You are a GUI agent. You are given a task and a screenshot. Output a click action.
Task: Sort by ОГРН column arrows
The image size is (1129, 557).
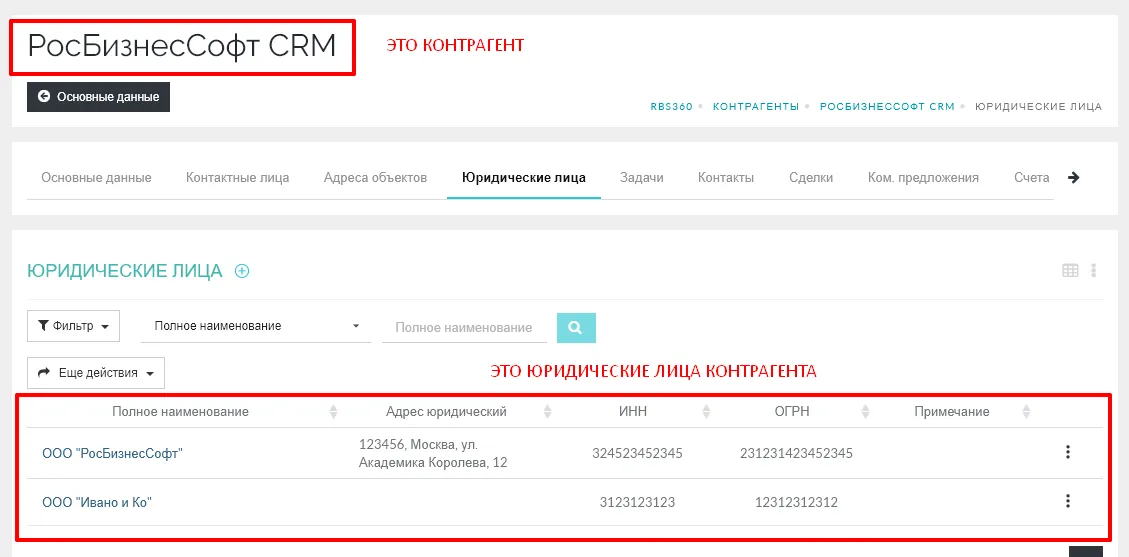point(866,412)
